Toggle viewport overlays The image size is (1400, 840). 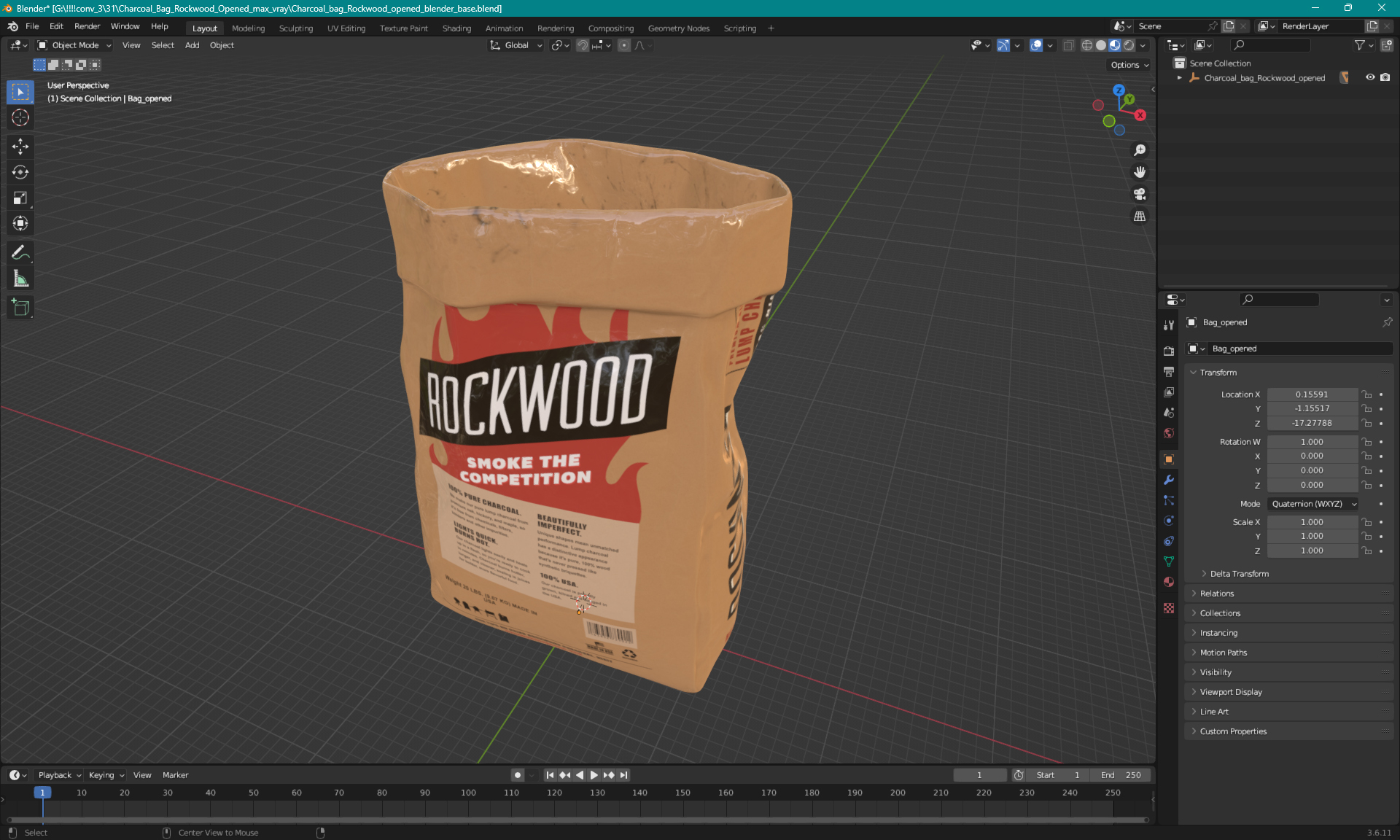tap(1036, 45)
